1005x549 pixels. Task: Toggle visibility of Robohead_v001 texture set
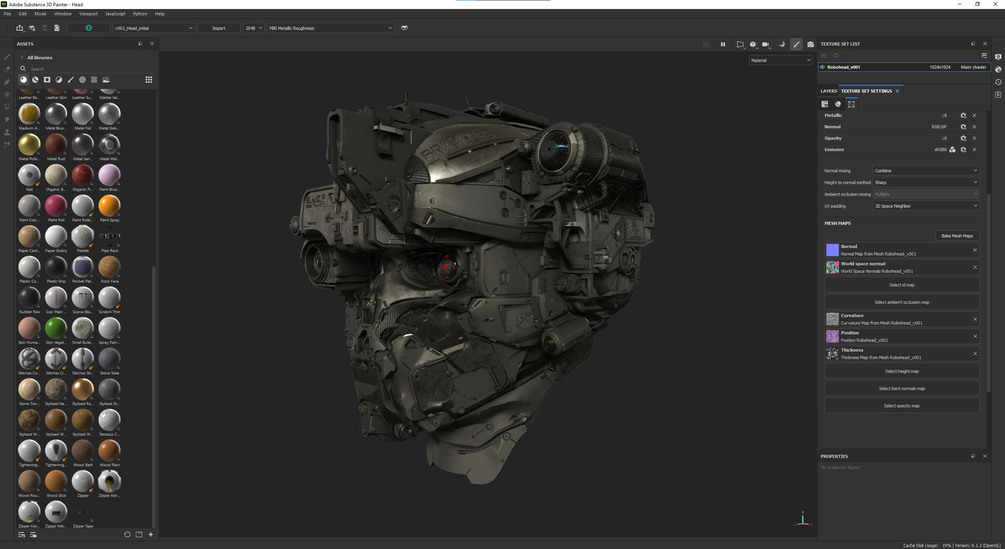[822, 67]
